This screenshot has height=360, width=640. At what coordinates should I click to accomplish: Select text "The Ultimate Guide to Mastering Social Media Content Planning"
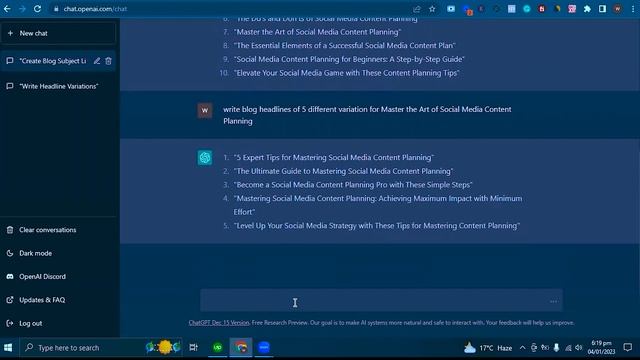[343, 171]
